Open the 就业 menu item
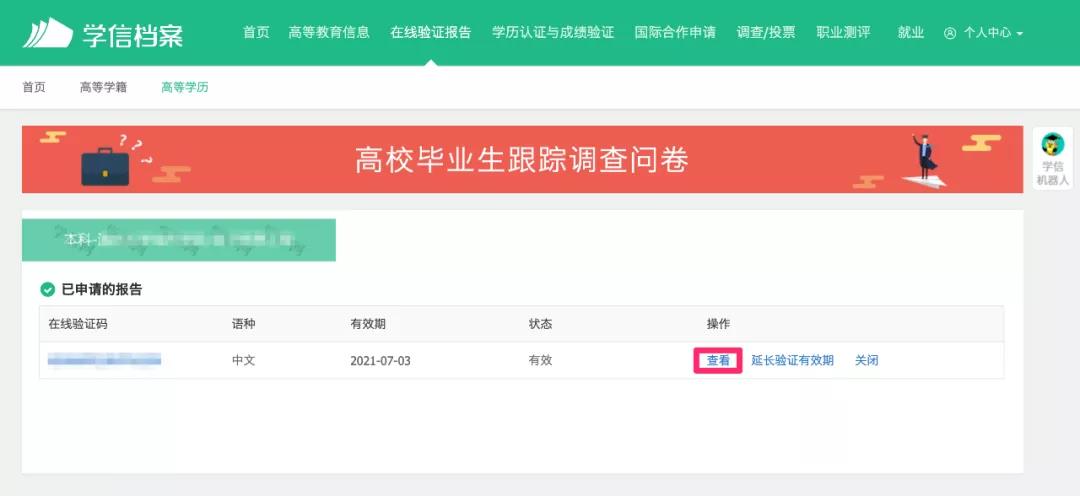Viewport: 1080px width, 496px height. (x=910, y=32)
